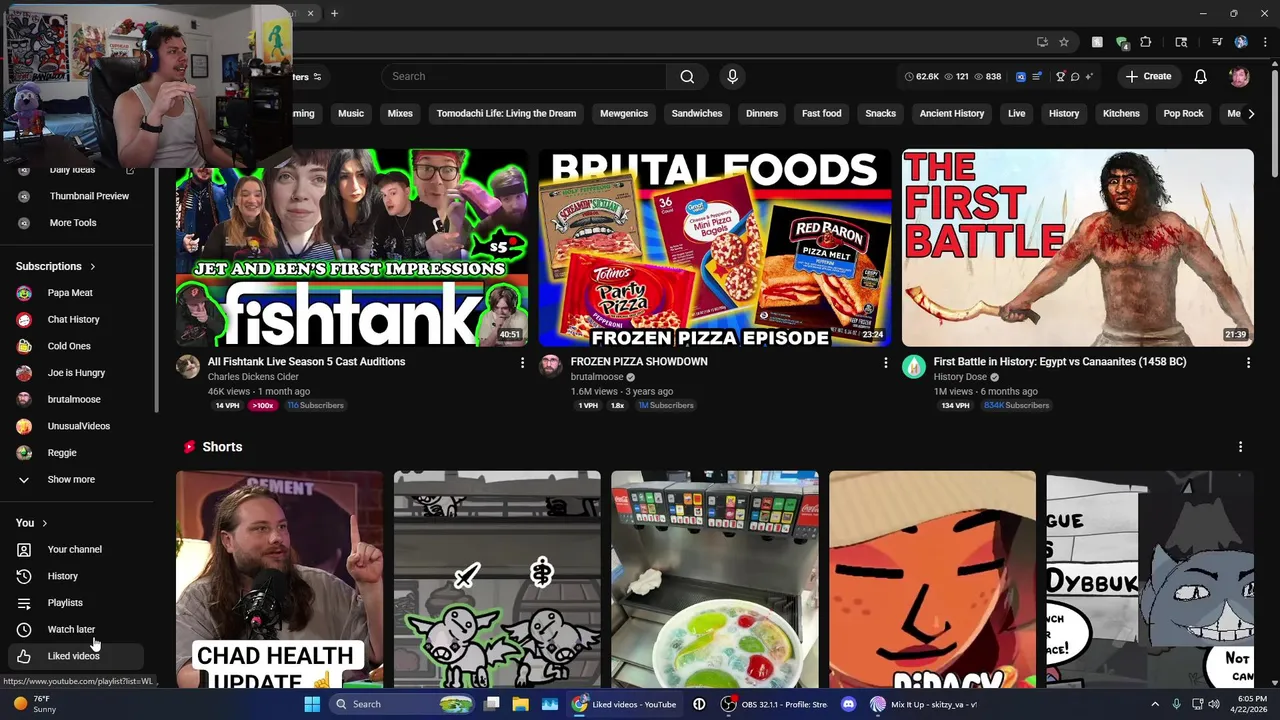This screenshot has width=1280, height=720.
Task: Open File Explorer from the taskbar
Action: tap(520, 704)
